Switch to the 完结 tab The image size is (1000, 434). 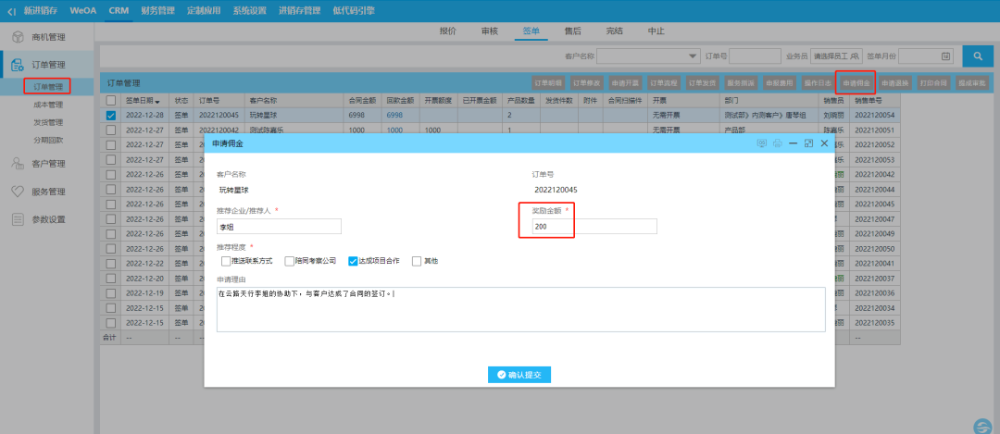[614, 31]
